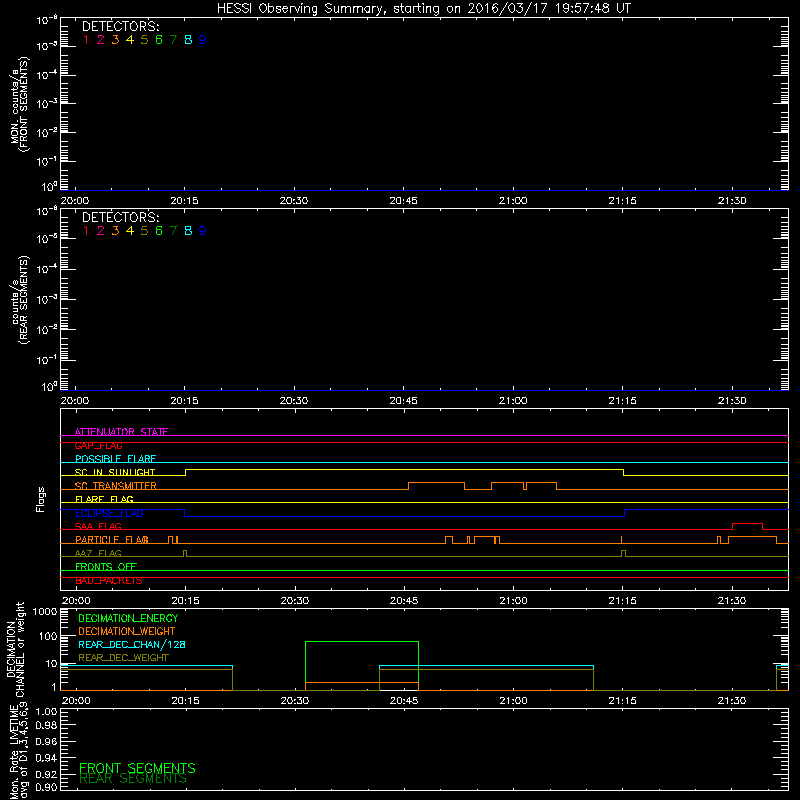Viewport: 800px width, 800px height.
Task: Select the BAD_PACKETS flag label
Action: click(109, 581)
